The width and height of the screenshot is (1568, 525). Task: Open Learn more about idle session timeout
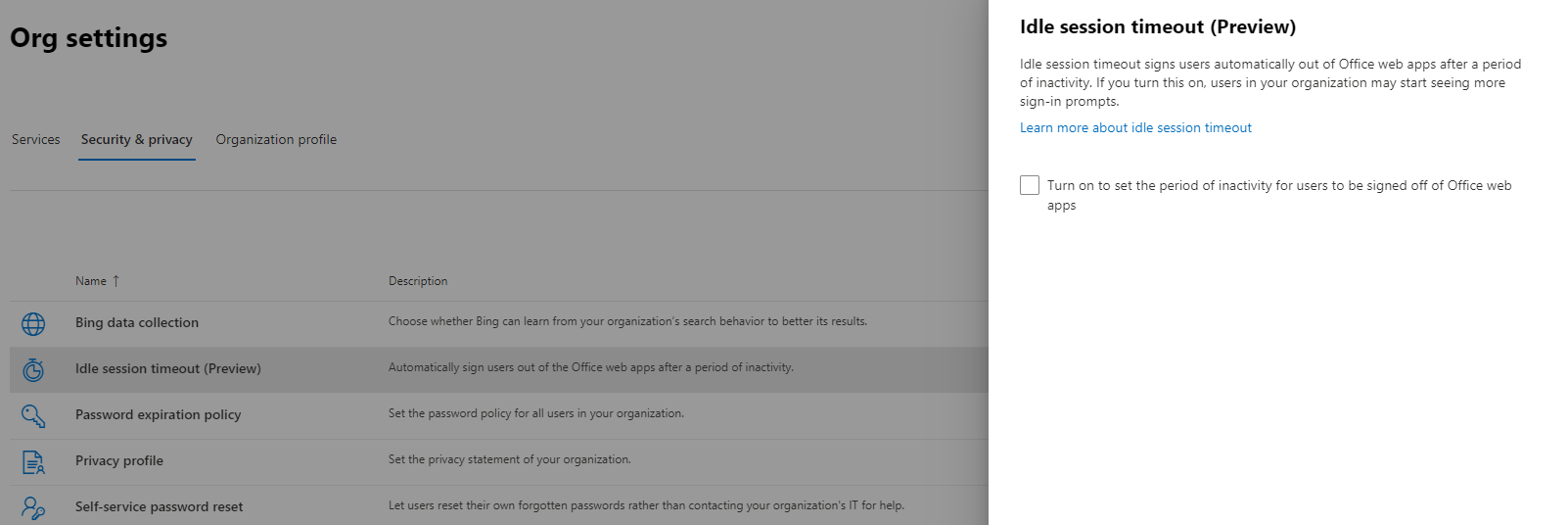coord(1135,128)
